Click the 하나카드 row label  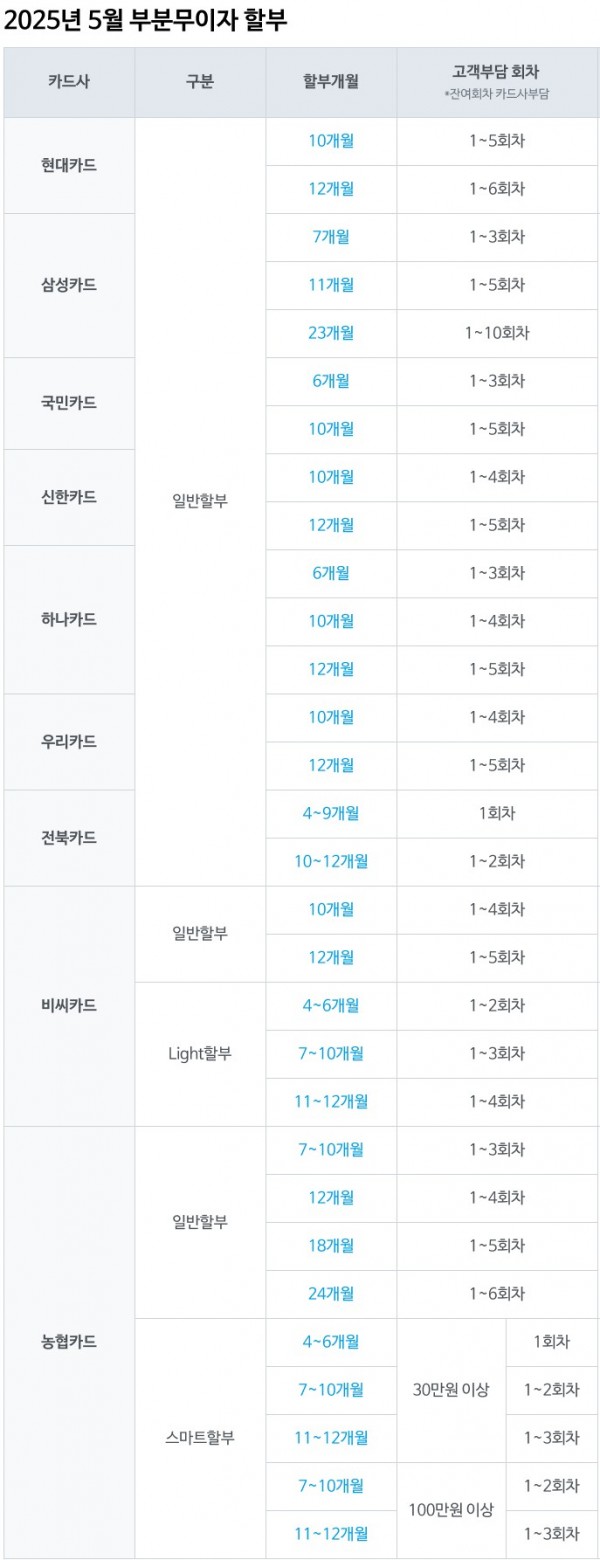pyautogui.click(x=69, y=619)
